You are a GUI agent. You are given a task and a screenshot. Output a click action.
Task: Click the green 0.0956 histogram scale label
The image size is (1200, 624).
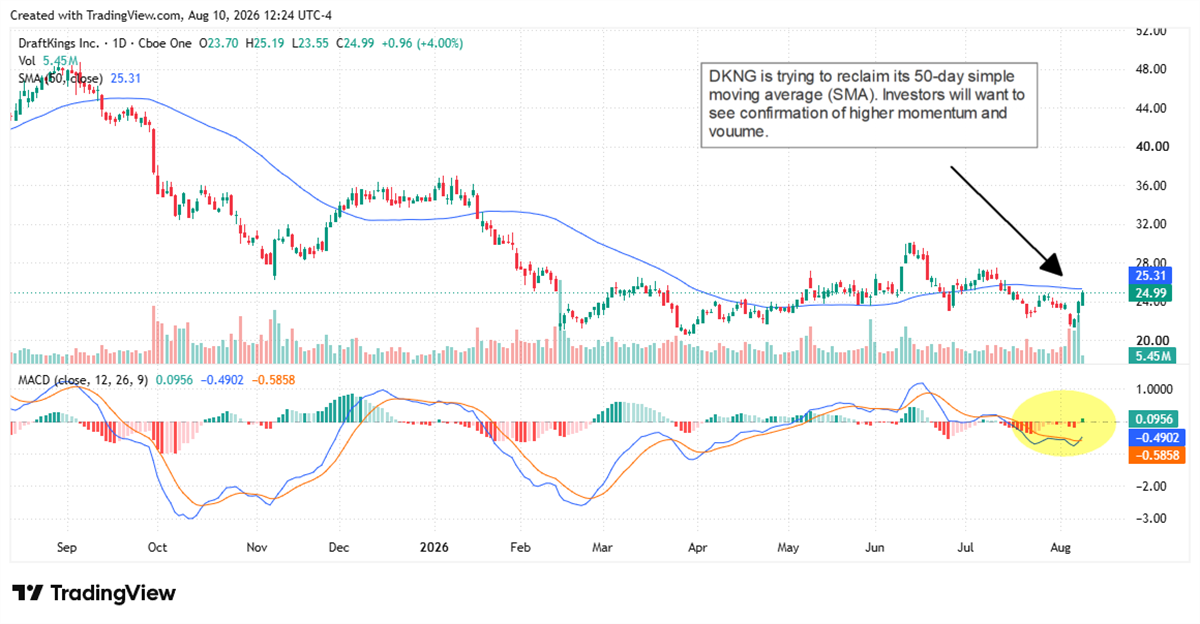[x=1153, y=420]
